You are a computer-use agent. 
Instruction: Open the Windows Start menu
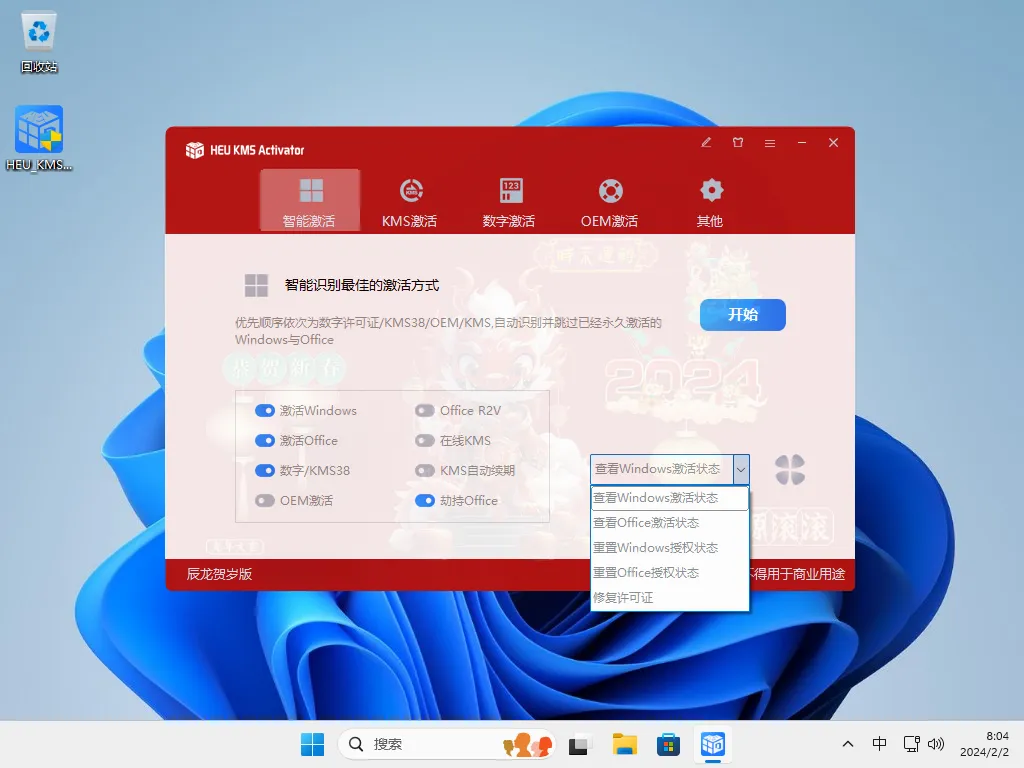pyautogui.click(x=312, y=744)
